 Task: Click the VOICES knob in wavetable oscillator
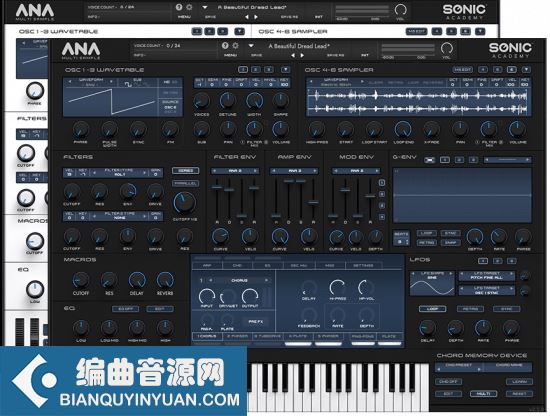point(201,101)
